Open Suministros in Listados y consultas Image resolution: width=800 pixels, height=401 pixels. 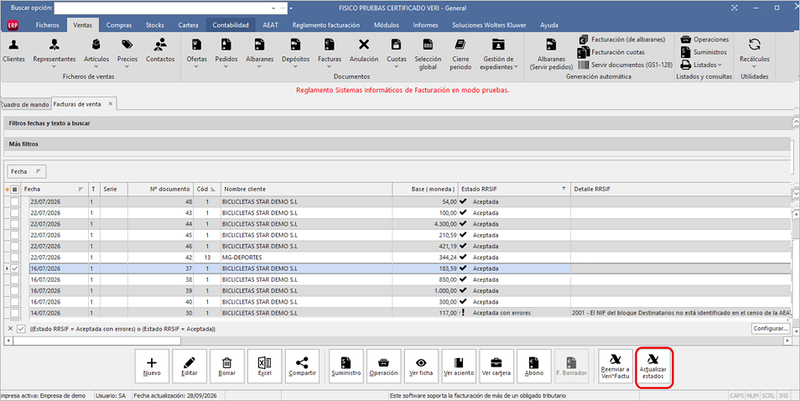coord(704,52)
